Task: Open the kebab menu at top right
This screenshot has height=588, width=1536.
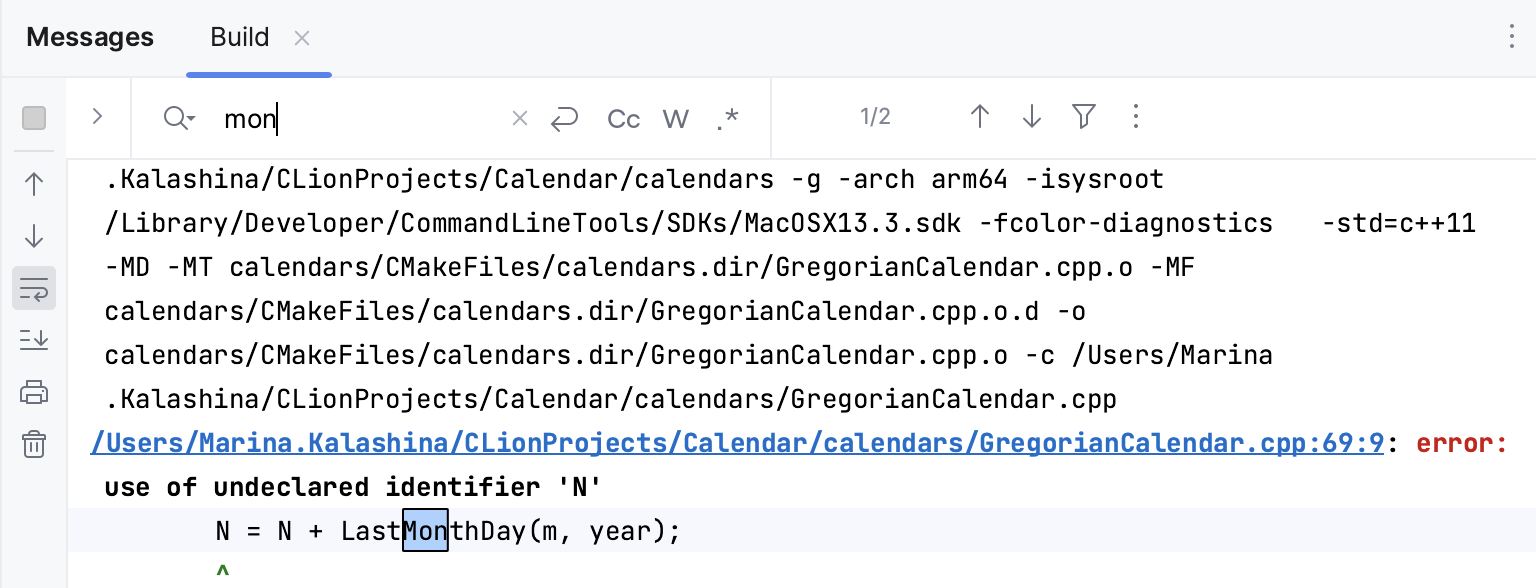Action: 1512,37
